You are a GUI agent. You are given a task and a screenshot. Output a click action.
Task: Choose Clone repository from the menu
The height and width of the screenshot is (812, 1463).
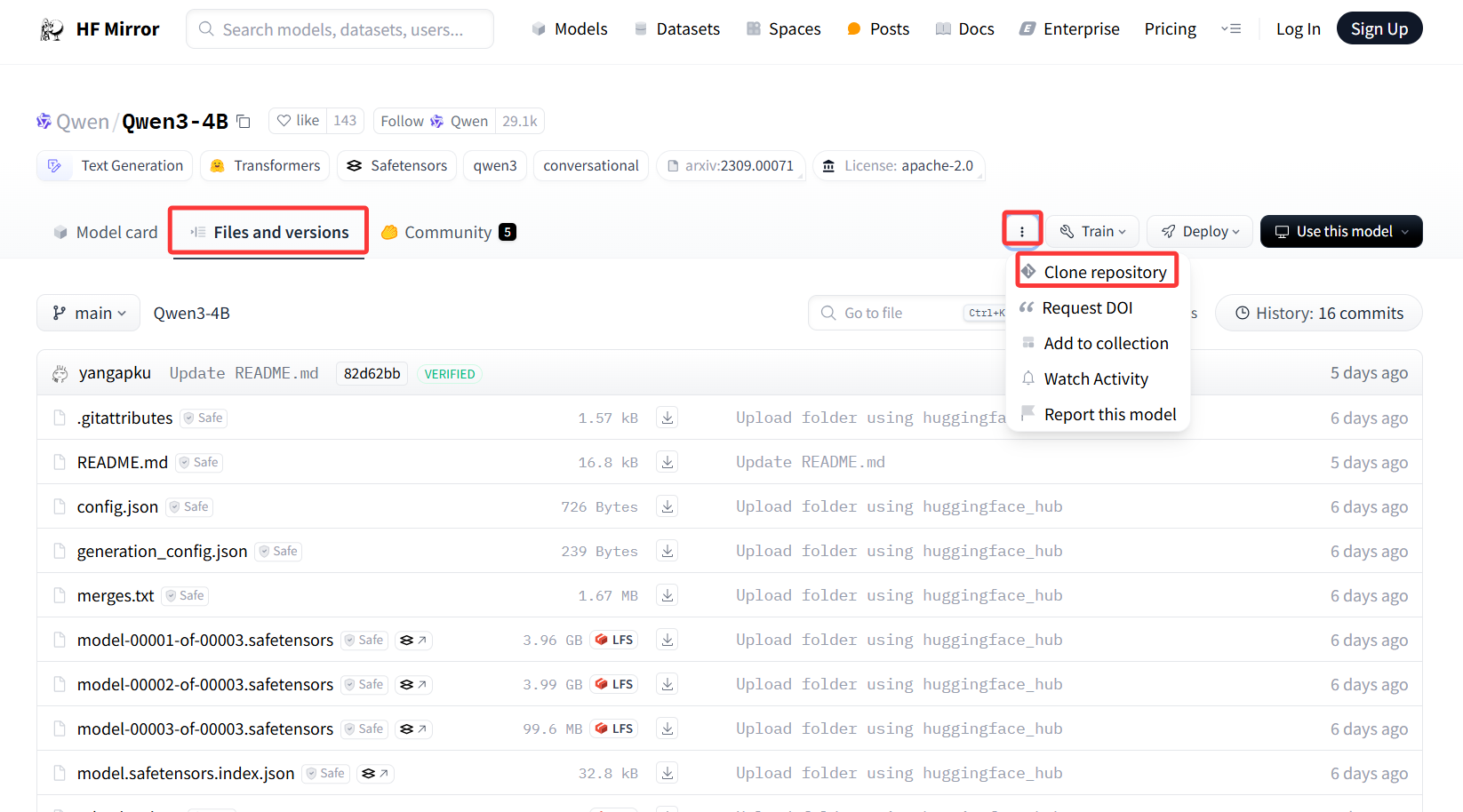coord(1097,272)
